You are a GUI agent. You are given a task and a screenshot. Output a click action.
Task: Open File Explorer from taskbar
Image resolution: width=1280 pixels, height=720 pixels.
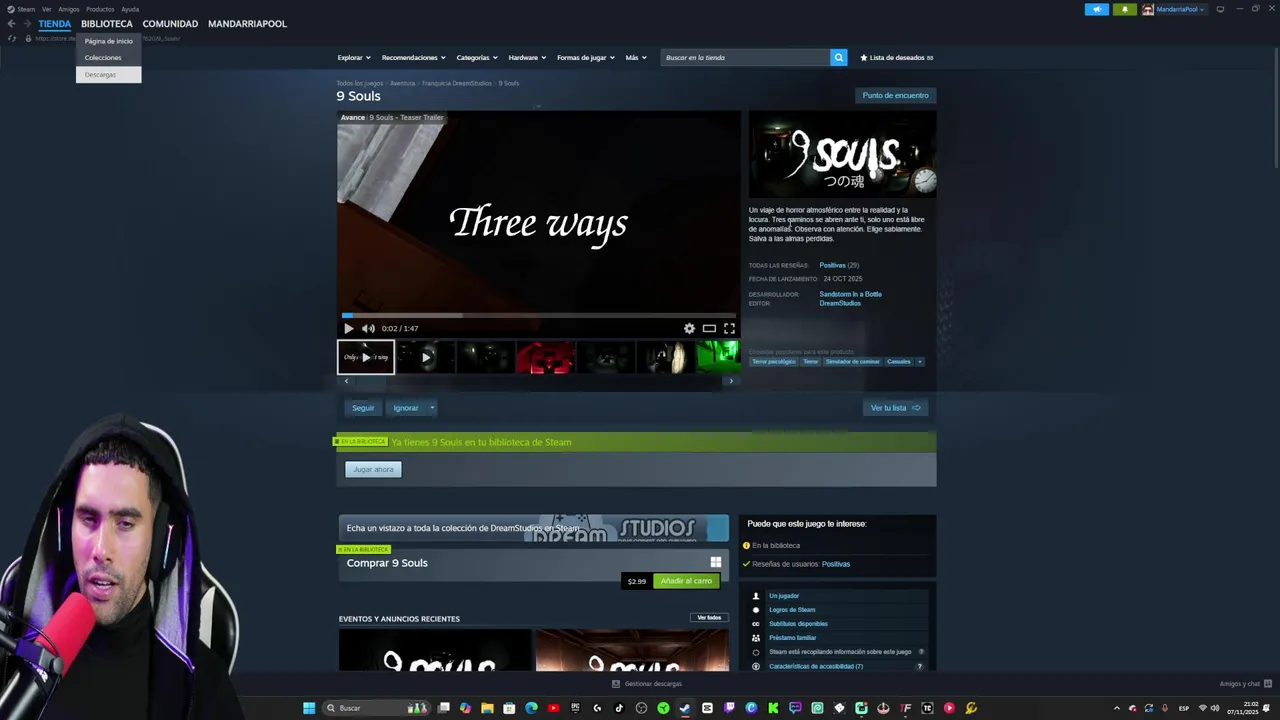[487, 708]
